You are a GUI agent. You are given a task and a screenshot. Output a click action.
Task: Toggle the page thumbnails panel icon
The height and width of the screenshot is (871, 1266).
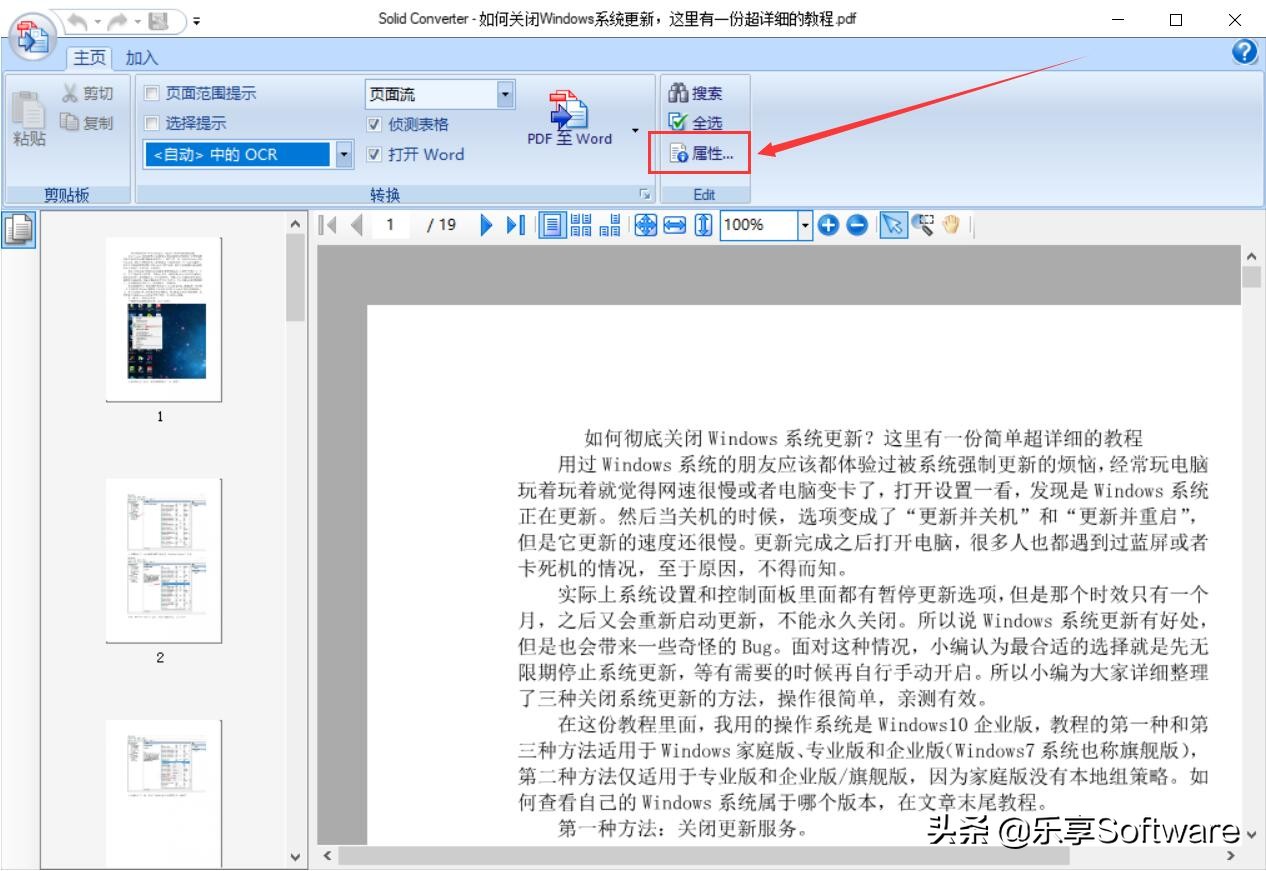pyautogui.click(x=19, y=230)
